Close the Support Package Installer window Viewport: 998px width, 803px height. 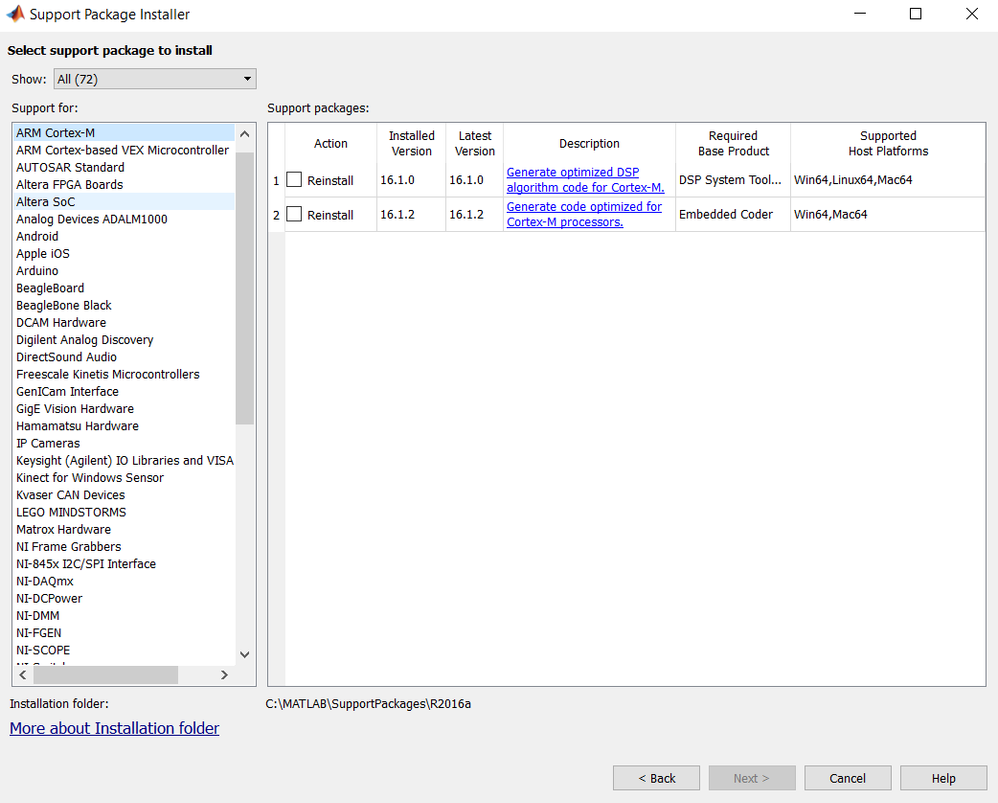[971, 14]
